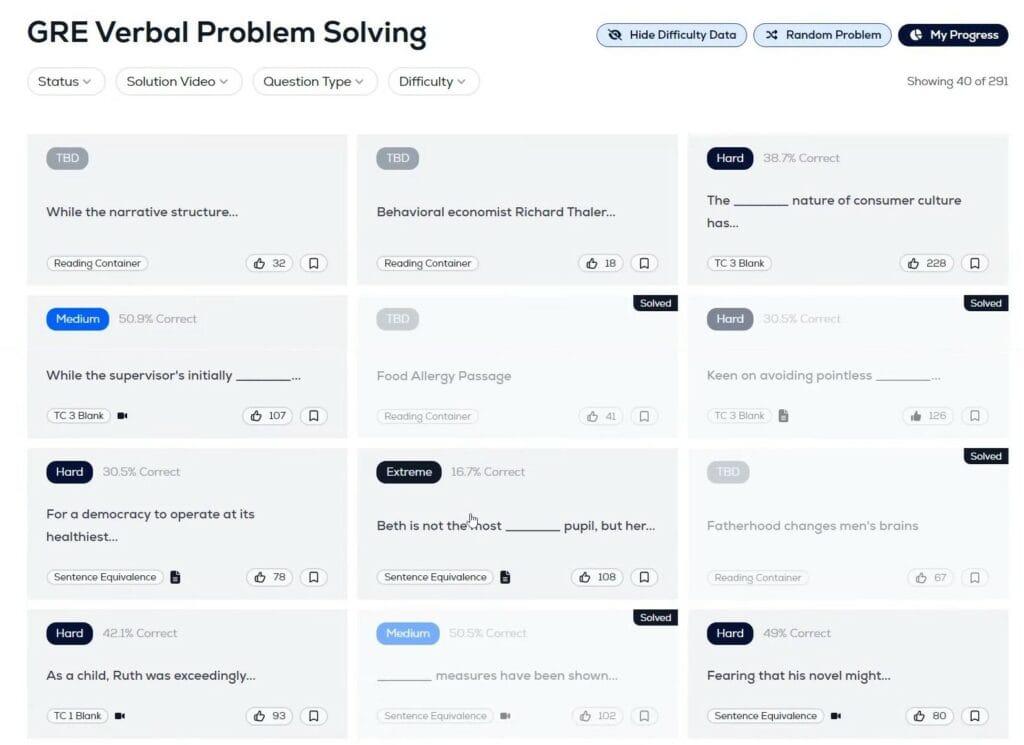This screenshot has width=1024, height=745.
Task: Click video icon on Fearing that his novel problem
Action: [x=836, y=716]
